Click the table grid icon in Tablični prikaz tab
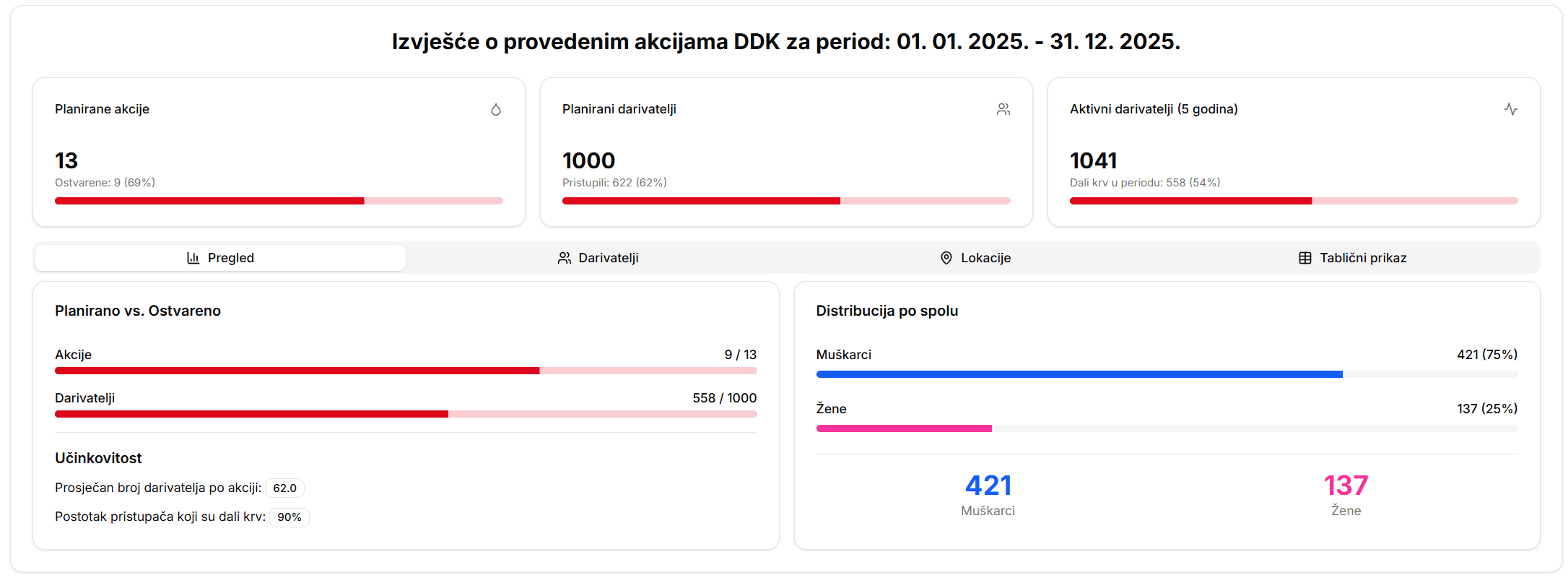Screen dimensions: 1568x578 click(x=1304, y=257)
